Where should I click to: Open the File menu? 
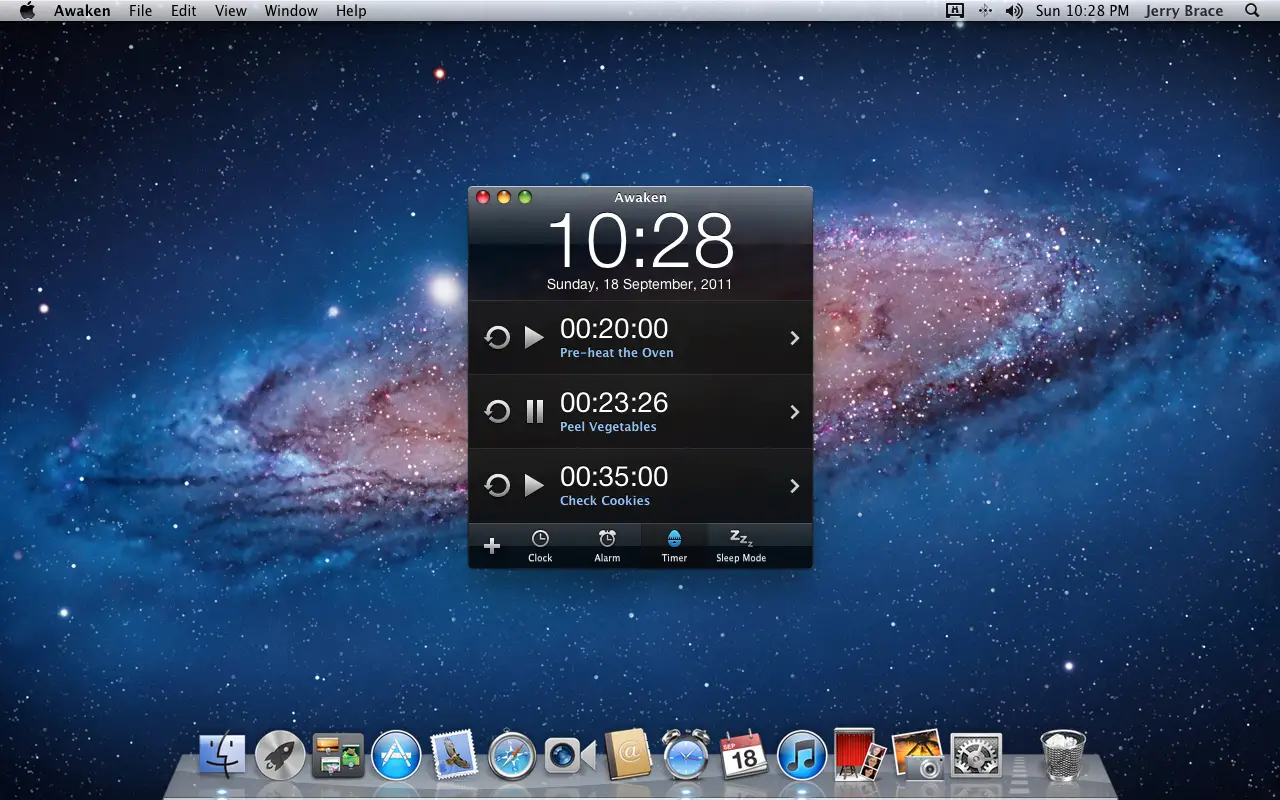click(x=140, y=11)
